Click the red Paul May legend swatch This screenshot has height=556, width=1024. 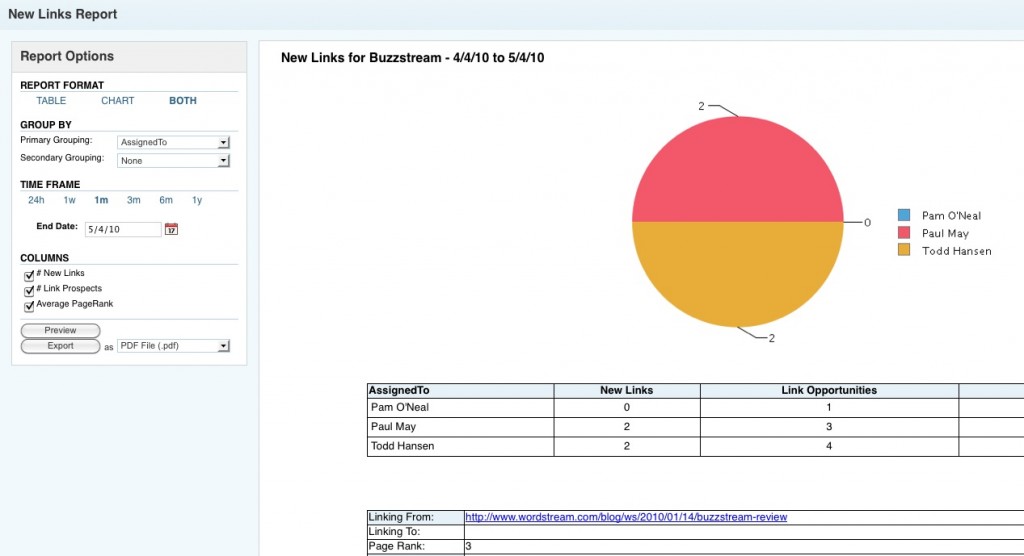coord(904,233)
